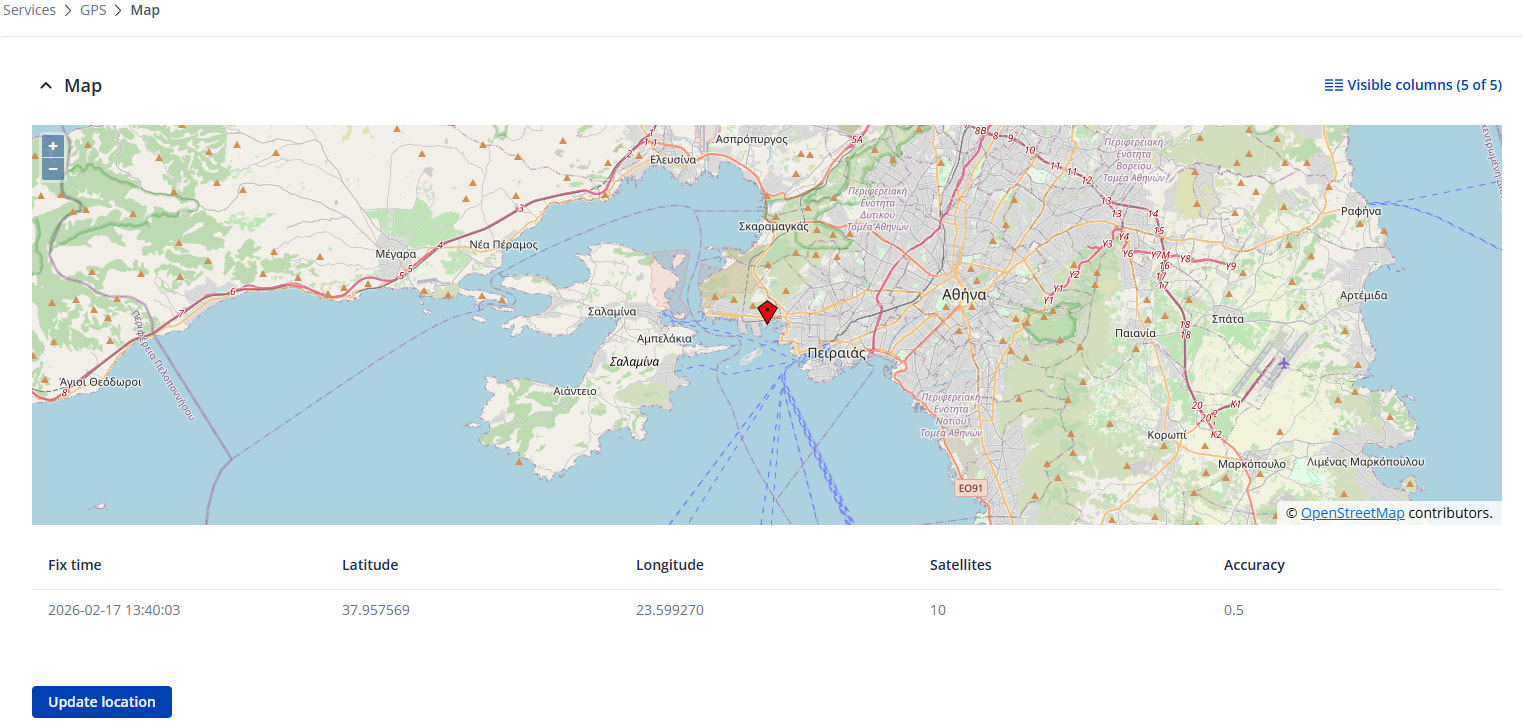Click the Latitude column header
Image resolution: width=1523 pixels, height=723 pixels.
(x=370, y=565)
